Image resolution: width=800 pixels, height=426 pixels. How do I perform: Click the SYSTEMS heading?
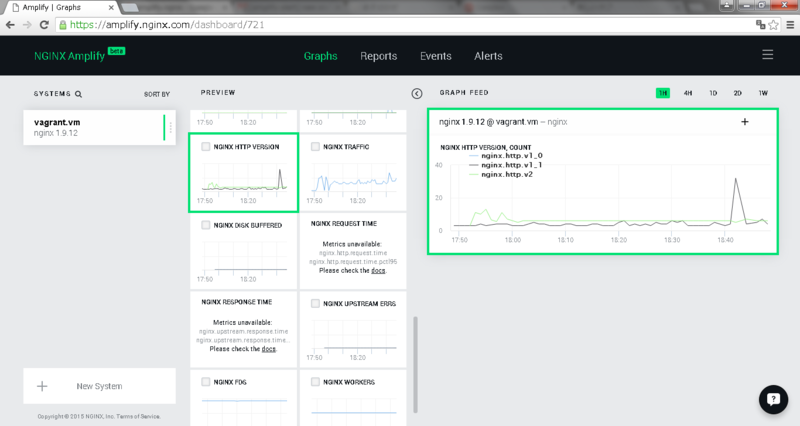coord(52,94)
